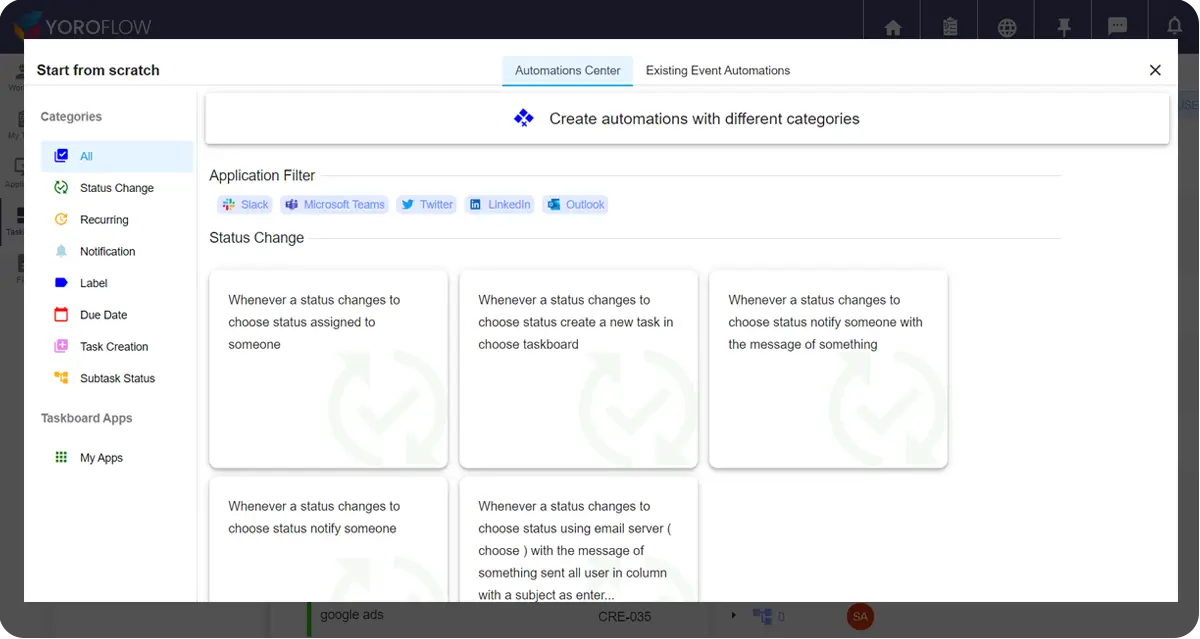Image resolution: width=1200 pixels, height=639 pixels.
Task: Click the Slack icon in Application Filter
Action: pyautogui.click(x=228, y=204)
